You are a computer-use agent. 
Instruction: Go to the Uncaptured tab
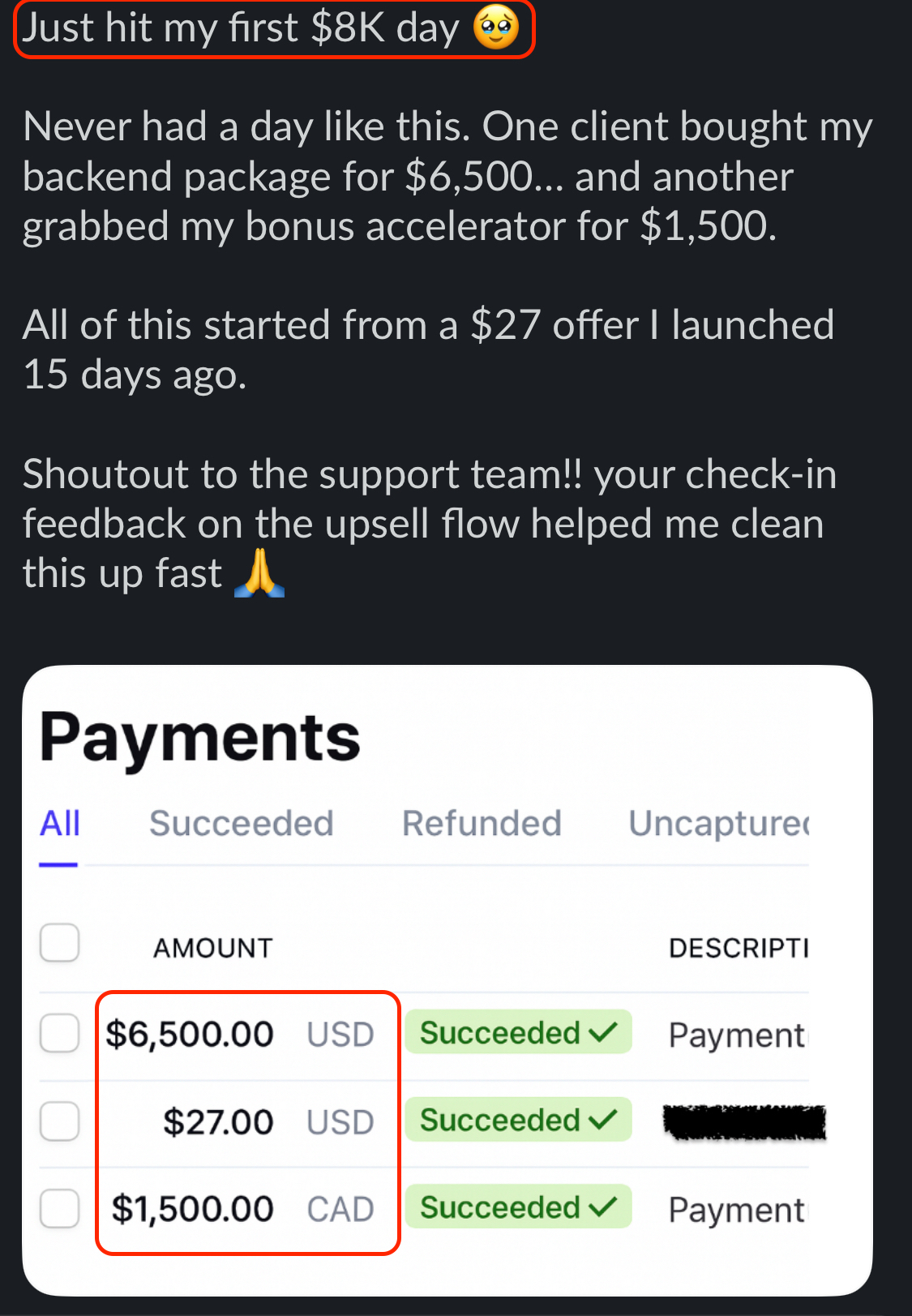click(718, 824)
